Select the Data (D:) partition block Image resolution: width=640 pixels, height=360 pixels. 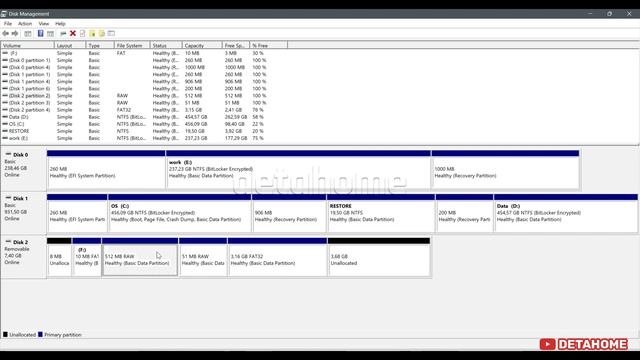(566, 213)
